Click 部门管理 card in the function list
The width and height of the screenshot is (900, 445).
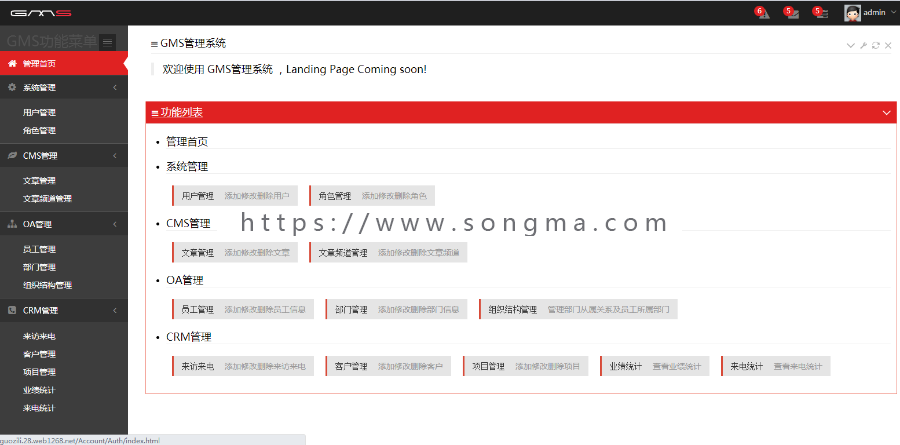coord(396,309)
